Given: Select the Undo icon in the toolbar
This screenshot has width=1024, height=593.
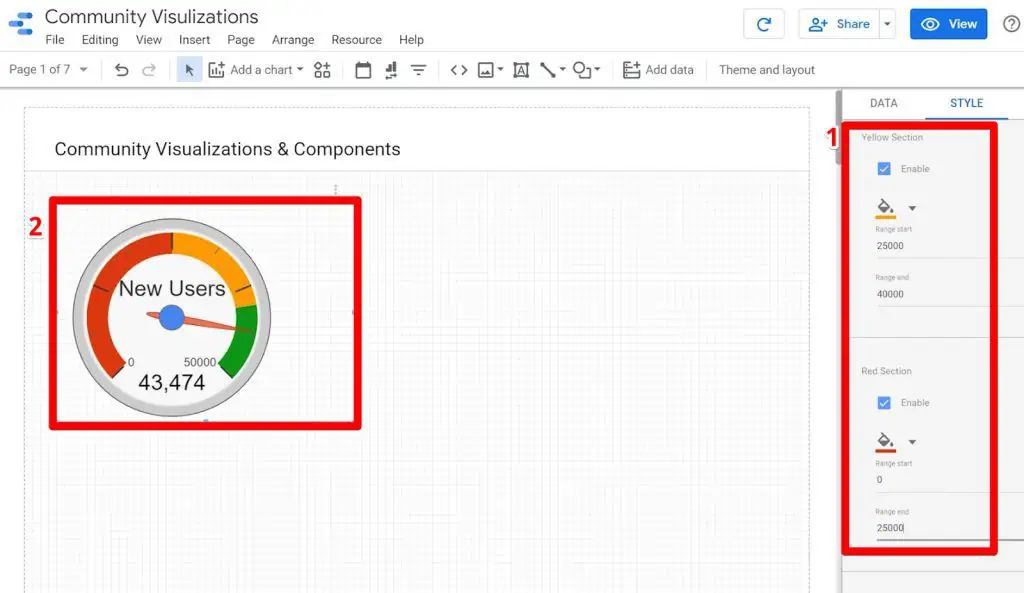Looking at the screenshot, I should [122, 70].
